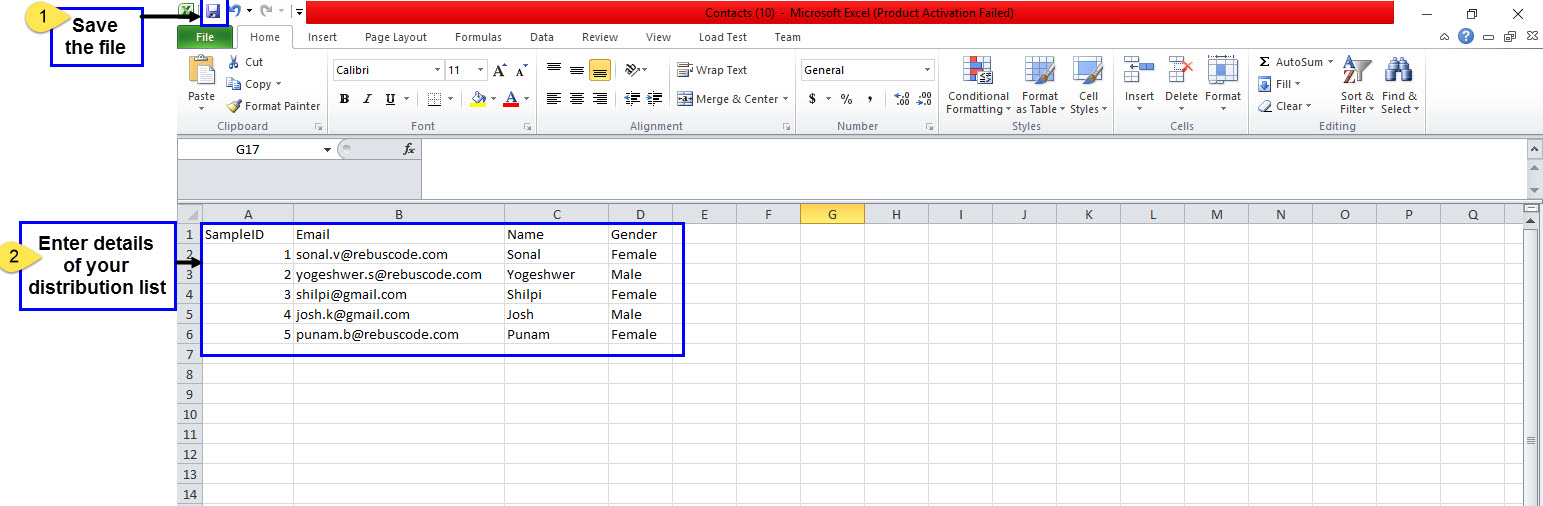Open the Copy dropdown arrow
Viewport: 1543px width, 506px height.
(278, 84)
